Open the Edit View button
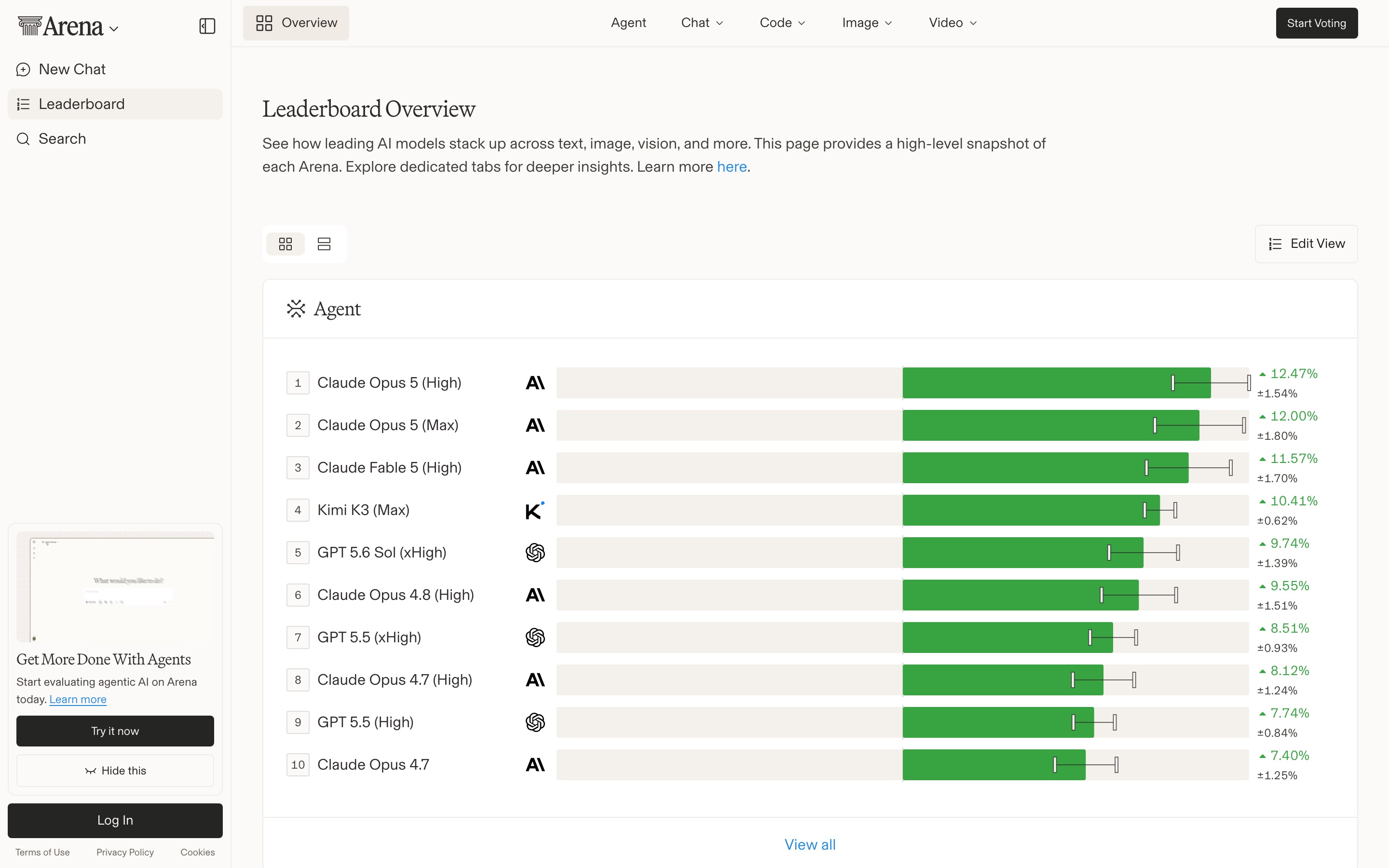The width and height of the screenshot is (1389, 868). (x=1307, y=244)
